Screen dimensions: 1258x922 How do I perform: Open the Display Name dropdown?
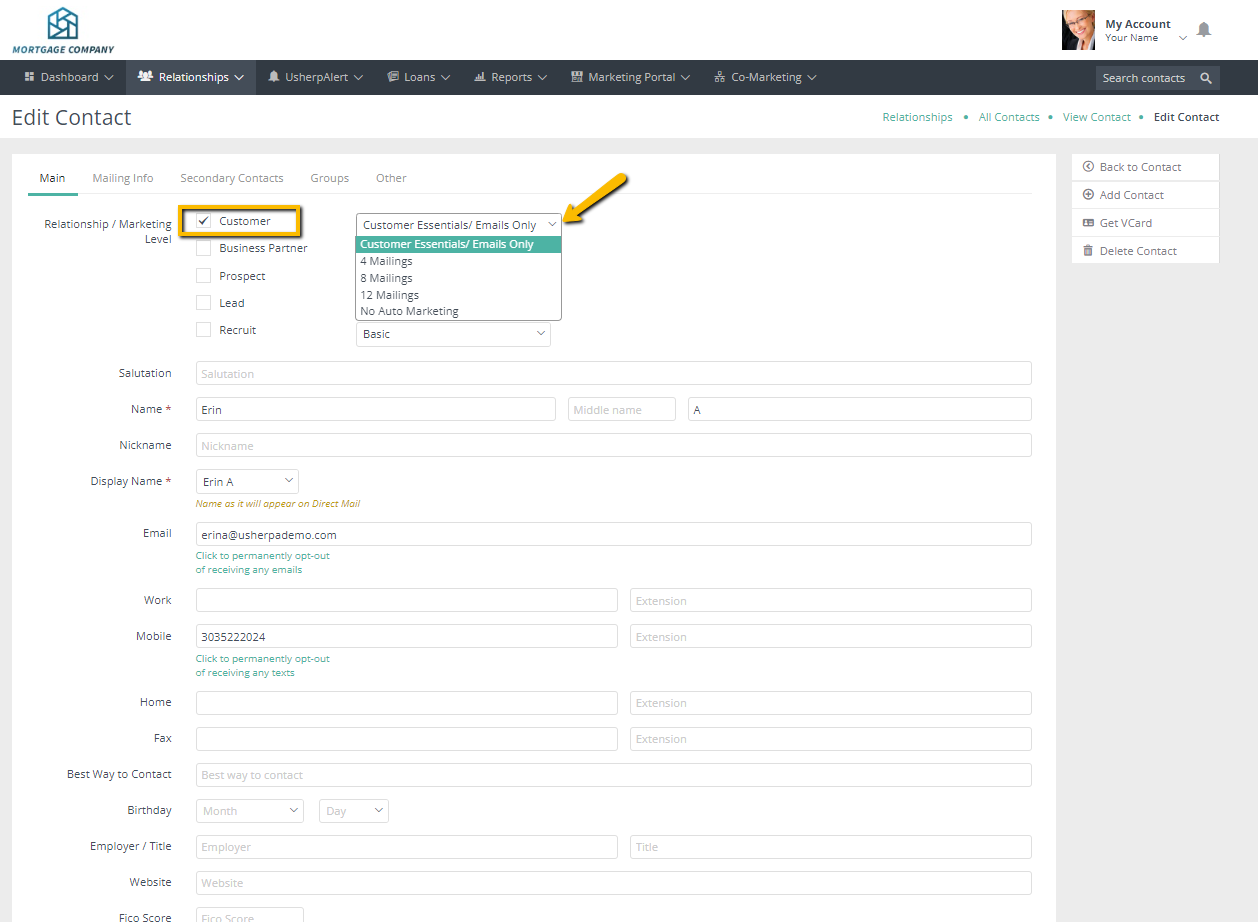[x=247, y=482]
